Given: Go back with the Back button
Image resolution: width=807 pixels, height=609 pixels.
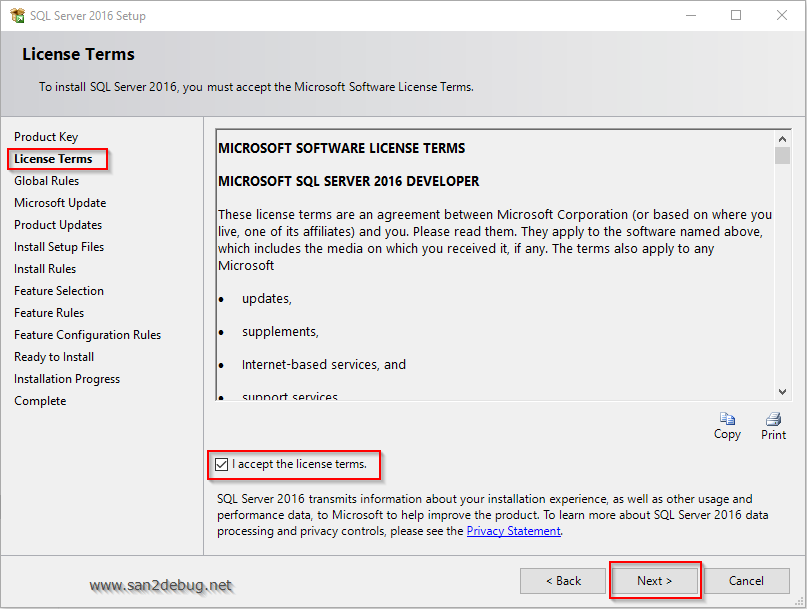Looking at the screenshot, I should (563, 581).
